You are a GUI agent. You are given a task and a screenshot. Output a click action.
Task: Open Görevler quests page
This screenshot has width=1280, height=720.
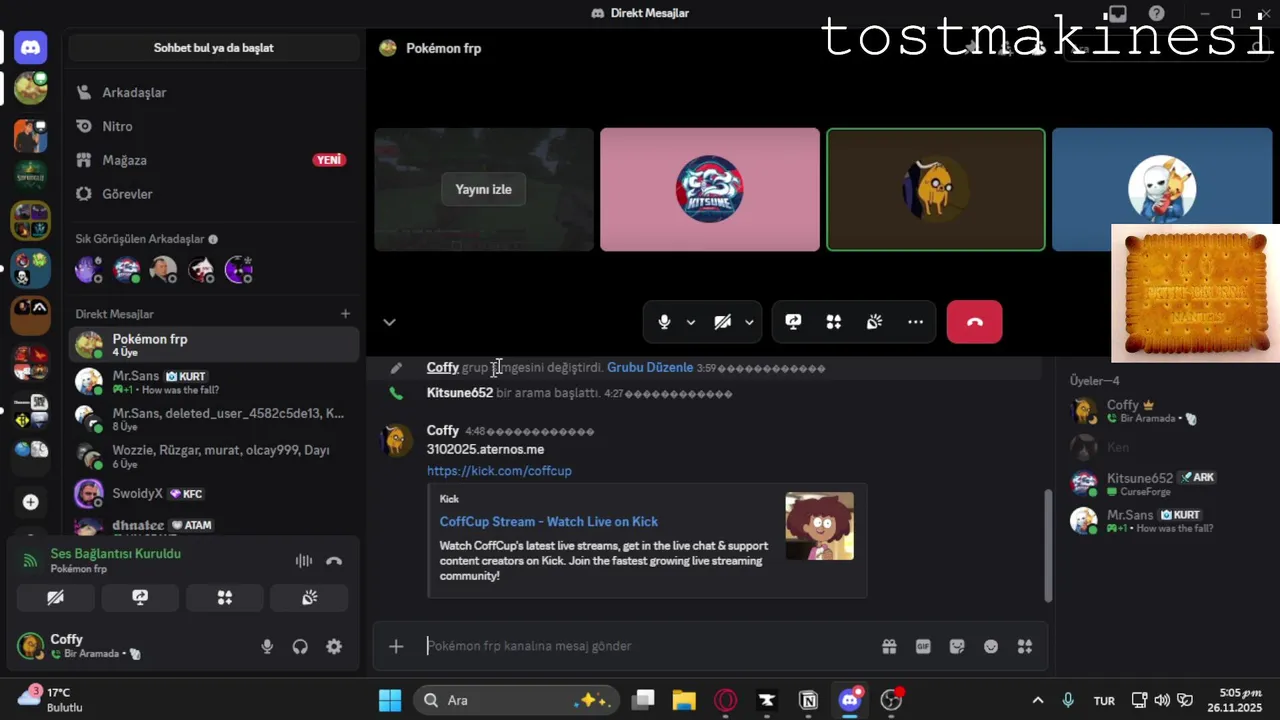pos(213,194)
